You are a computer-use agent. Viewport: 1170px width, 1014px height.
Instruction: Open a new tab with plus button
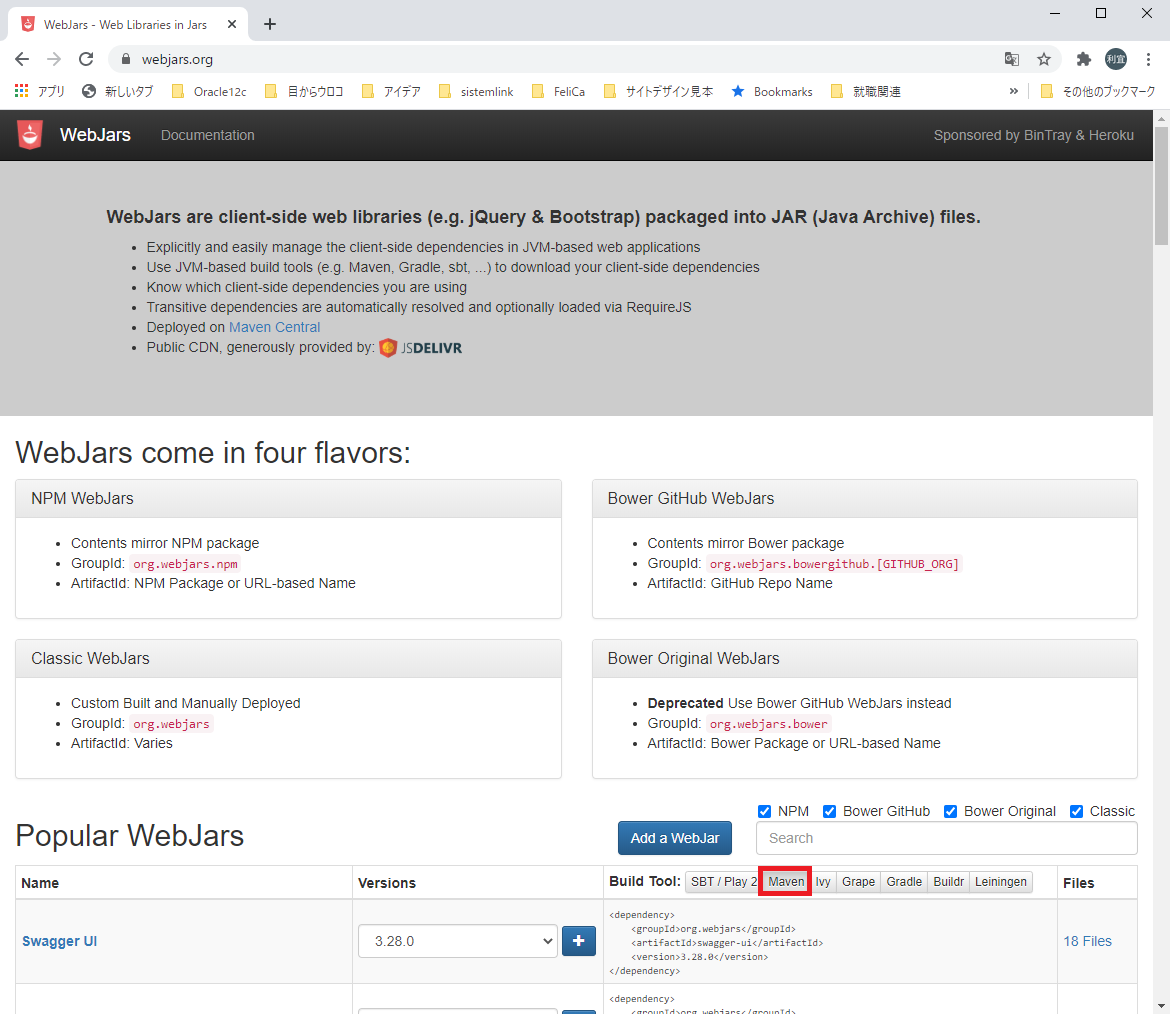coord(270,25)
